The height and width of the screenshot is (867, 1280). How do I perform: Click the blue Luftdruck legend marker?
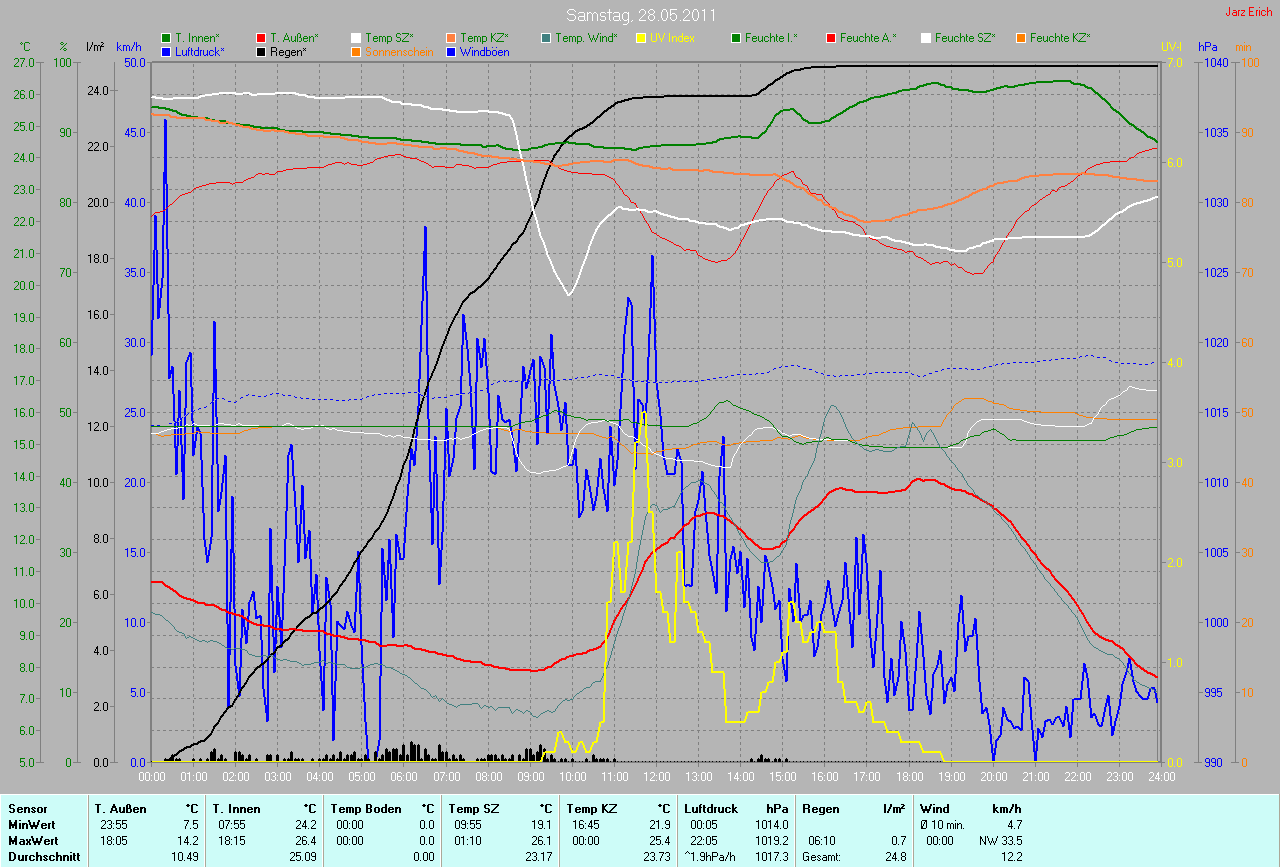166,51
